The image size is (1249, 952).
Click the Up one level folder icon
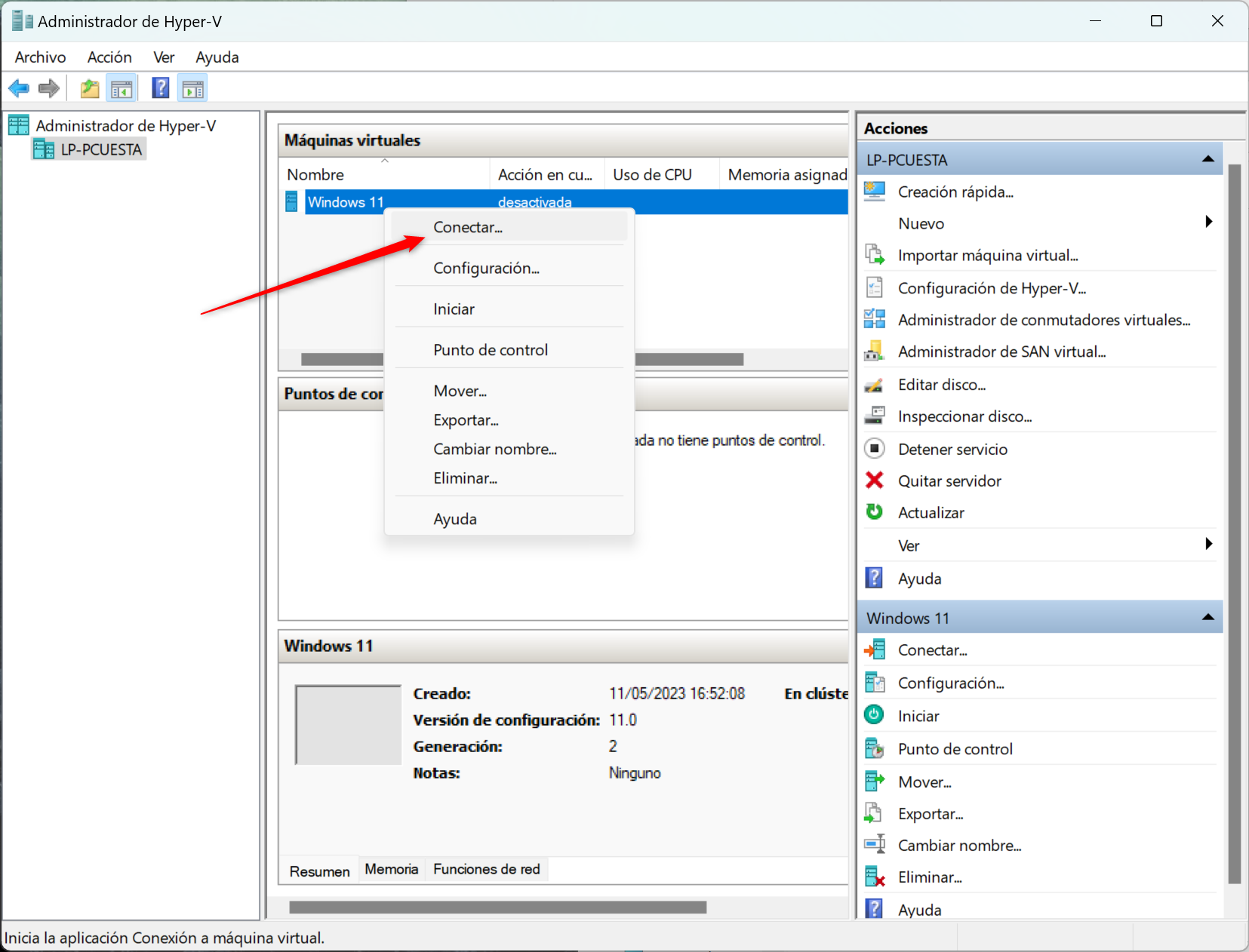90,89
